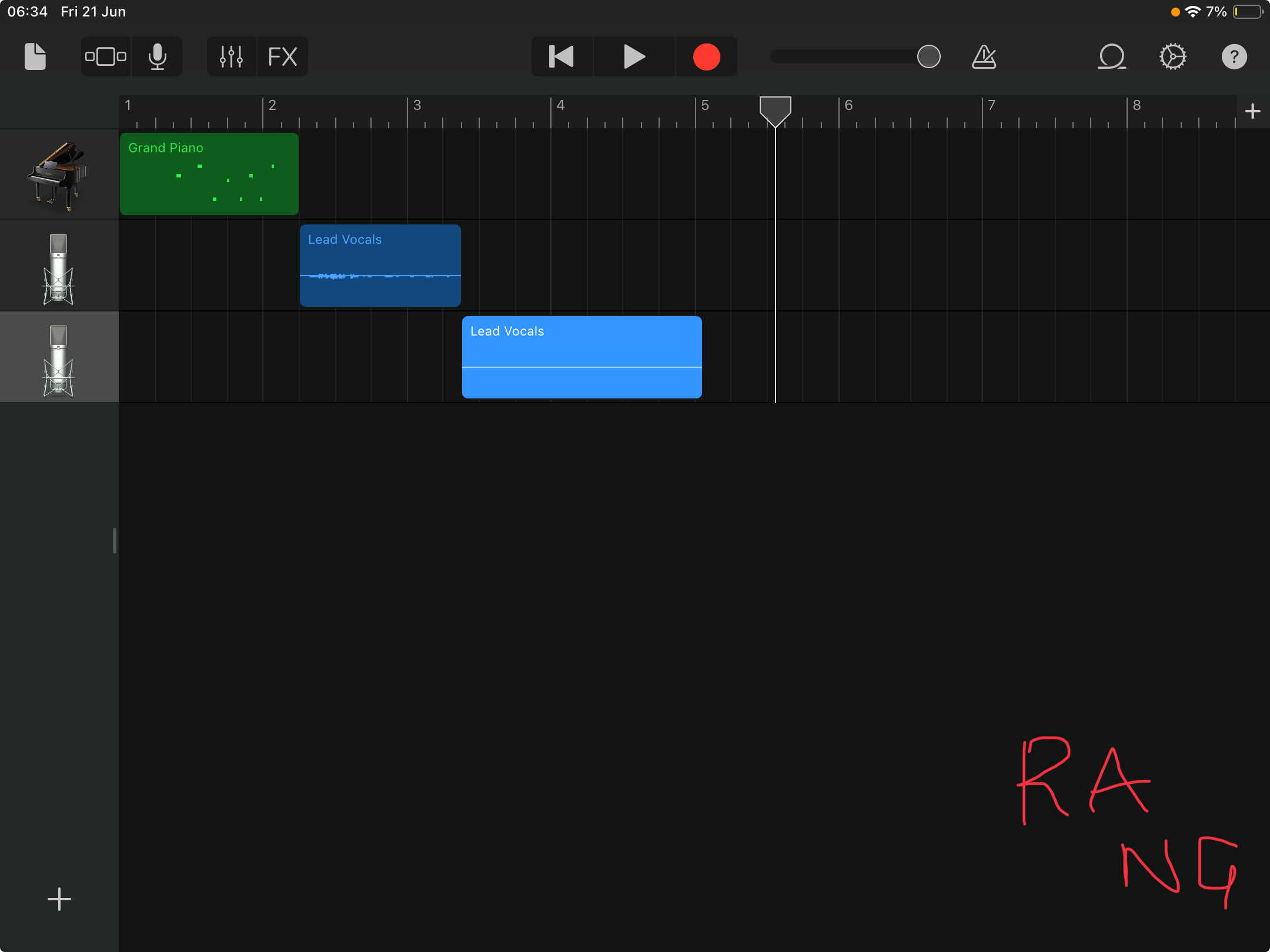Expand track headers using sidebar handle
The image size is (1270, 952).
click(115, 541)
